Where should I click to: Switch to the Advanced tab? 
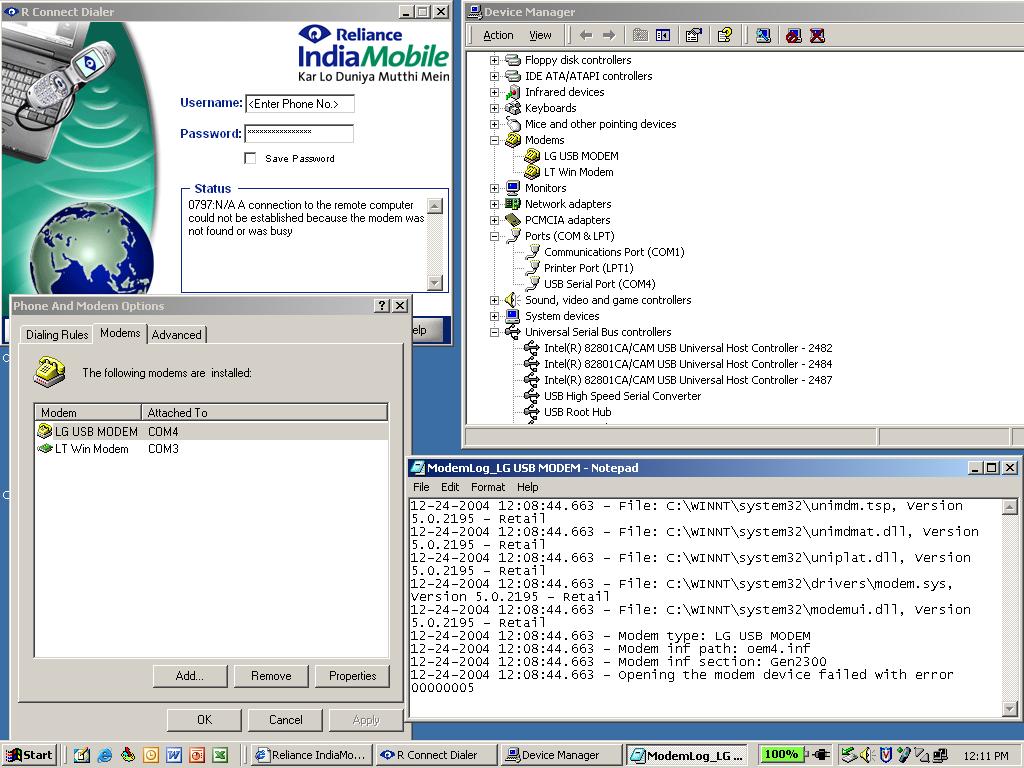(177, 335)
